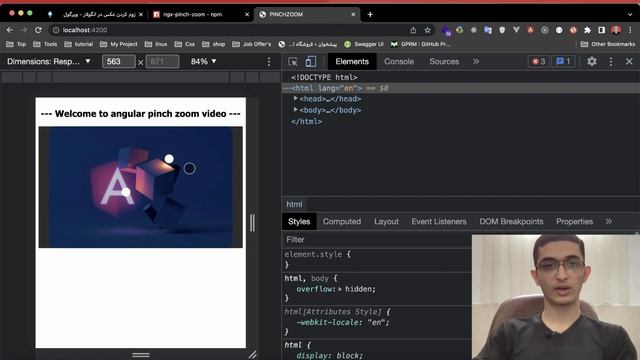Open the 1 issue indicator
The width and height of the screenshot is (640, 360).
pos(563,62)
